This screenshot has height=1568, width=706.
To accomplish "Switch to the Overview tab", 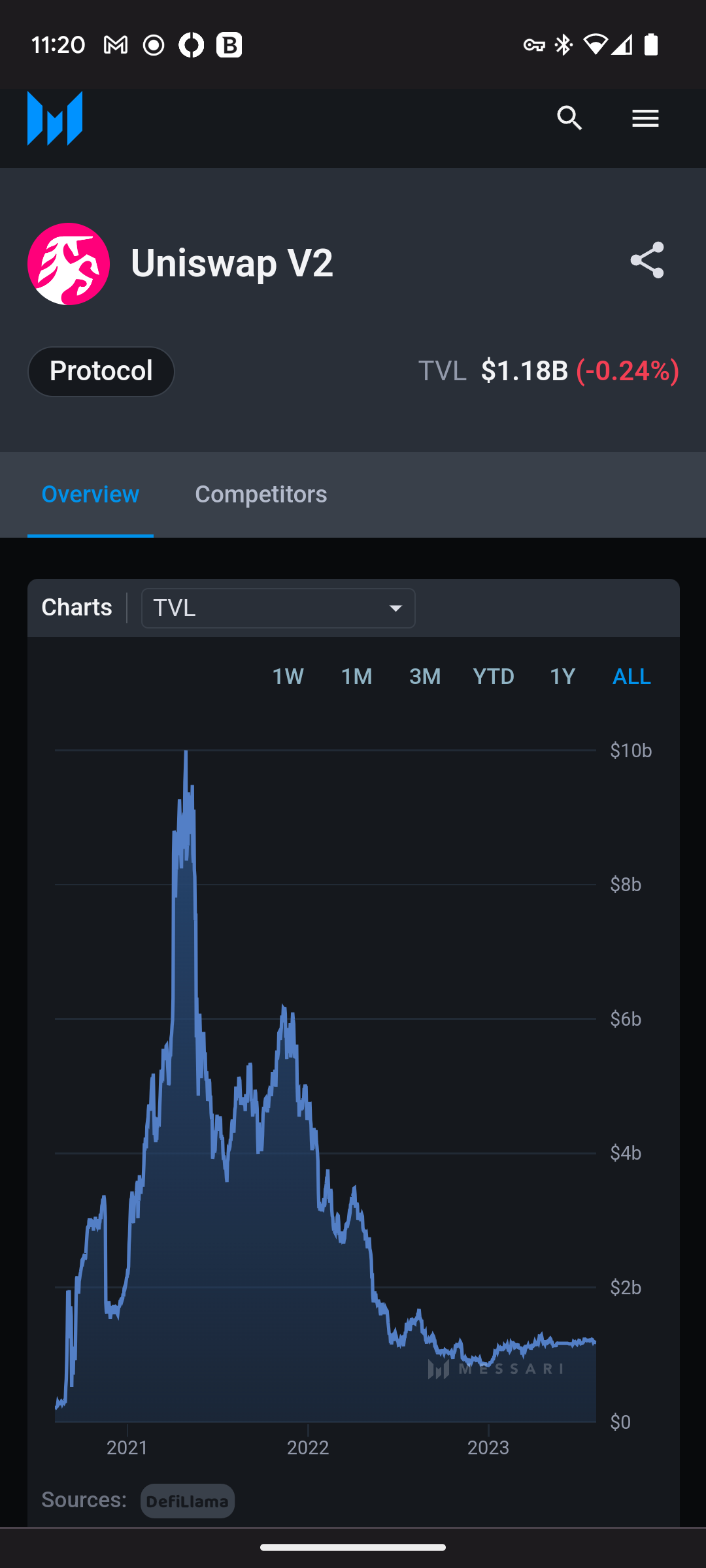I will click(90, 495).
